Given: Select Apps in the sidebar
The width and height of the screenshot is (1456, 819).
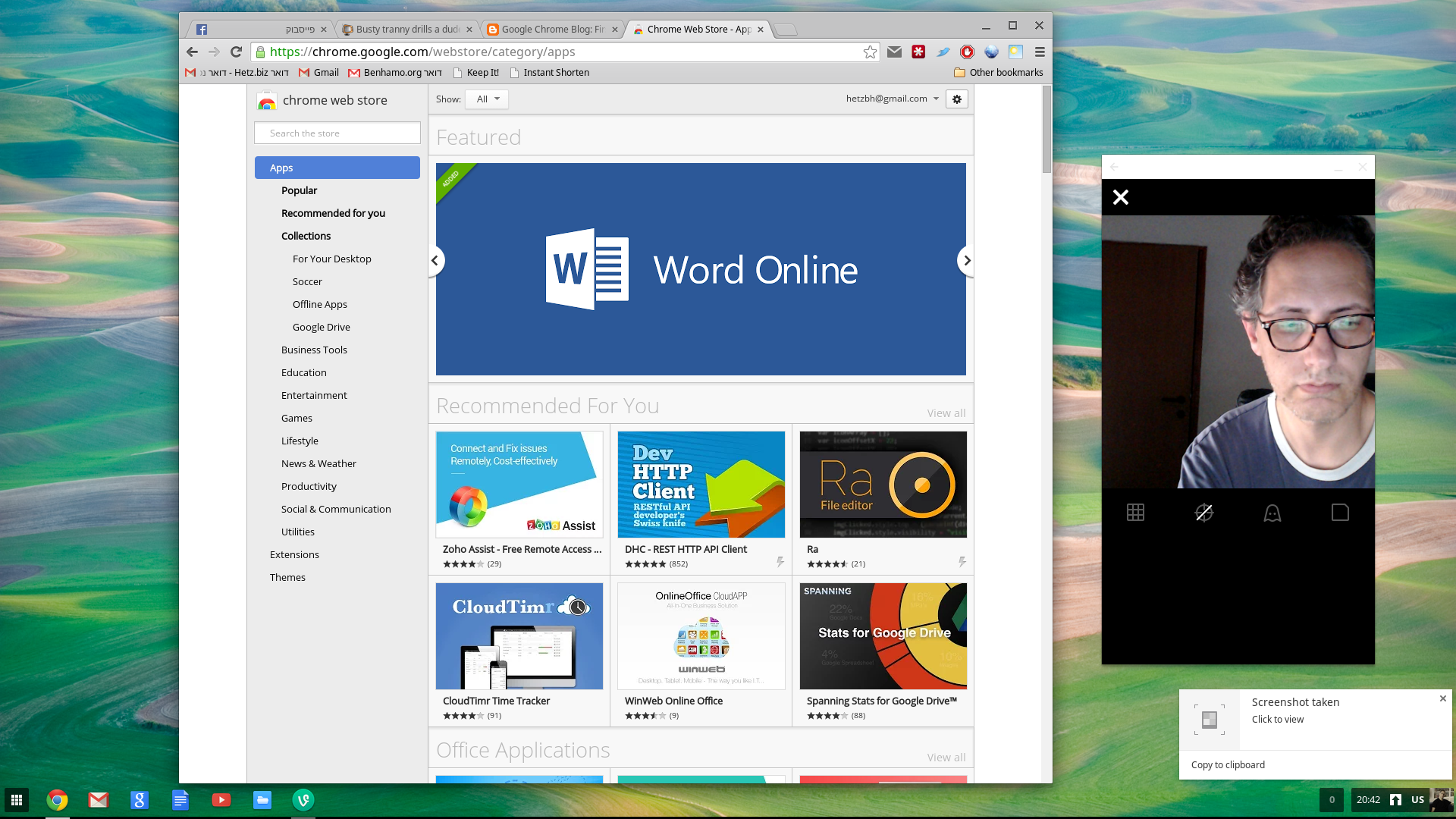Looking at the screenshot, I should pos(337,168).
